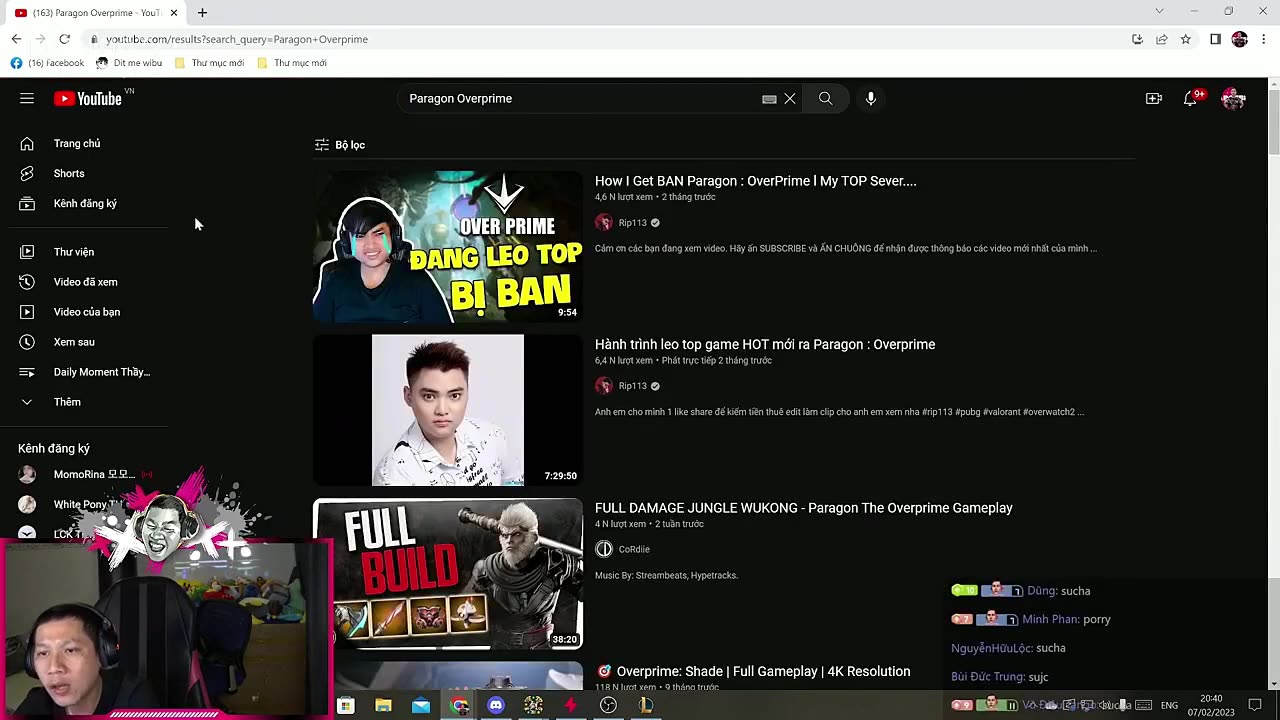Open the on-screen keyboard icon in search box
Viewport: 1280px width, 720px height.
click(769, 99)
